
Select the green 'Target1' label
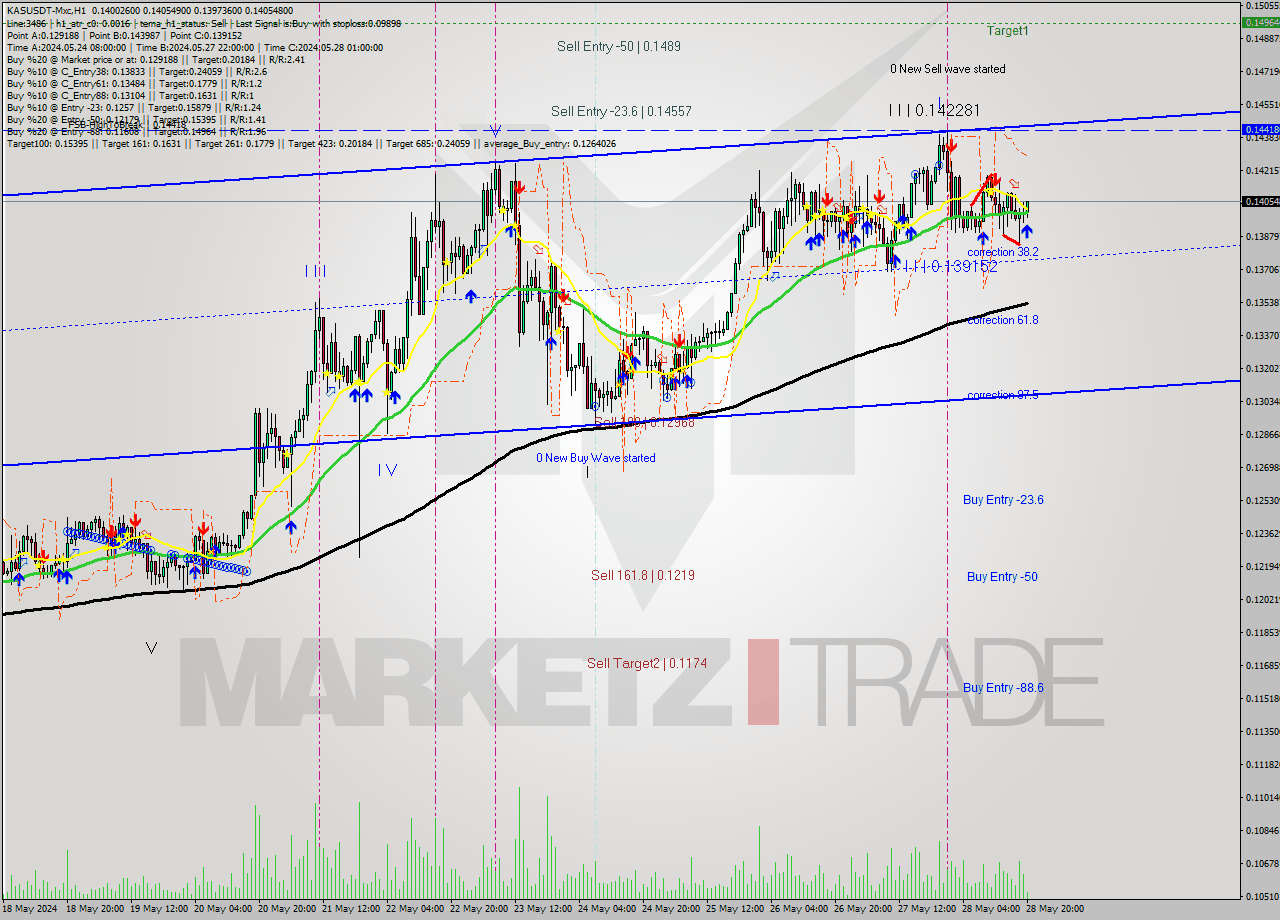tap(1007, 31)
